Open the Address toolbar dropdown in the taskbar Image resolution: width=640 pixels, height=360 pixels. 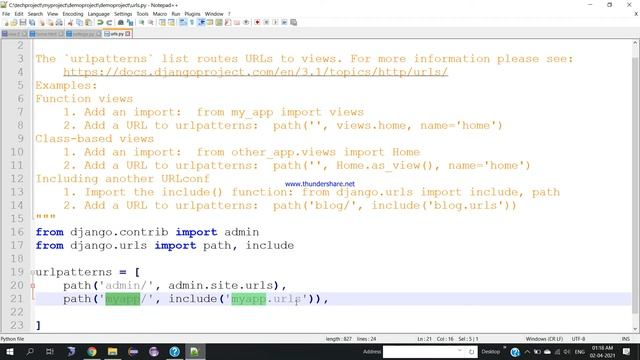pyautogui.click(x=460, y=351)
